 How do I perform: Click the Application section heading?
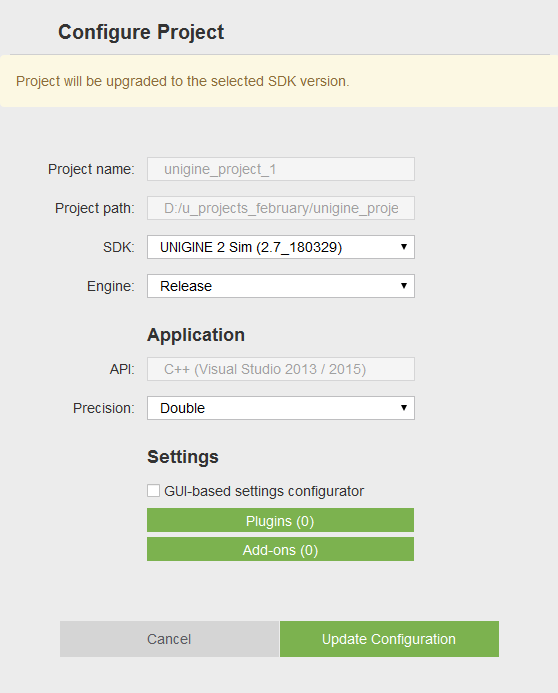[x=196, y=335]
